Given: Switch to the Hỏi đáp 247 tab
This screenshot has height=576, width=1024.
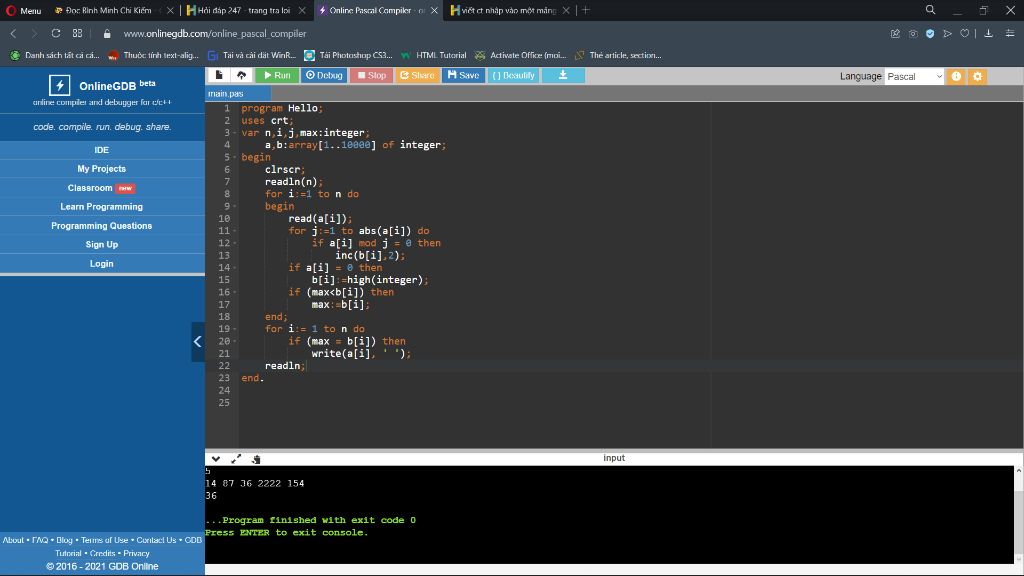Looking at the screenshot, I should pos(243,10).
